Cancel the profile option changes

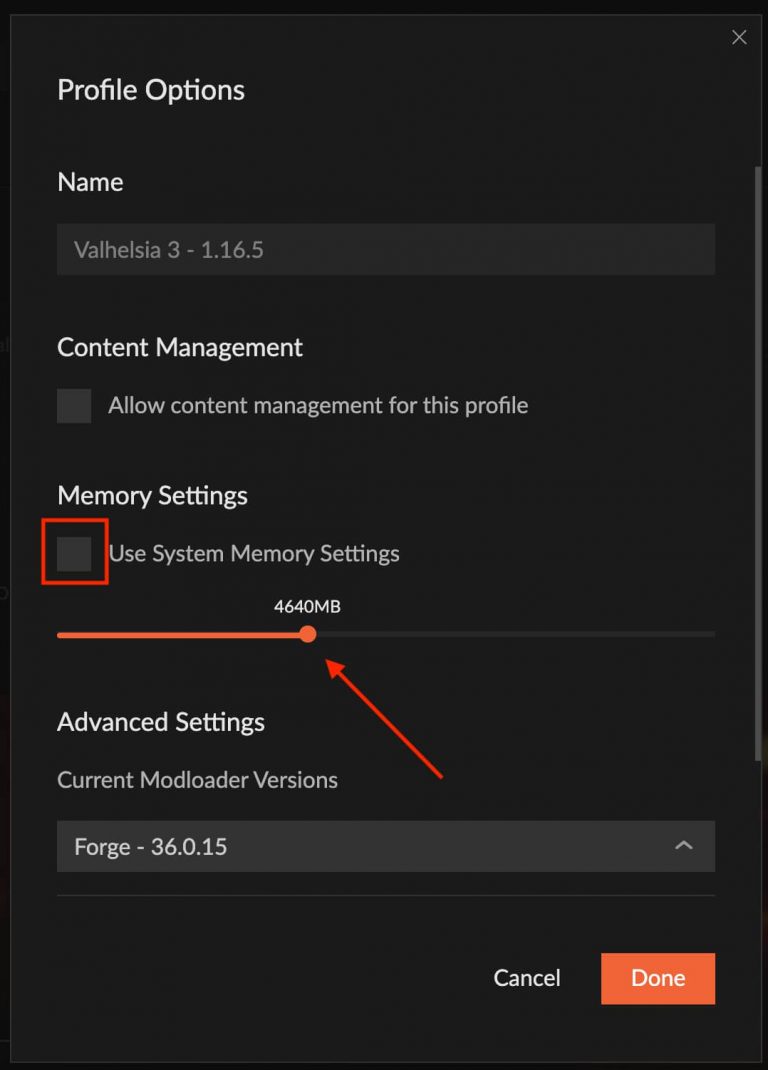click(x=527, y=978)
